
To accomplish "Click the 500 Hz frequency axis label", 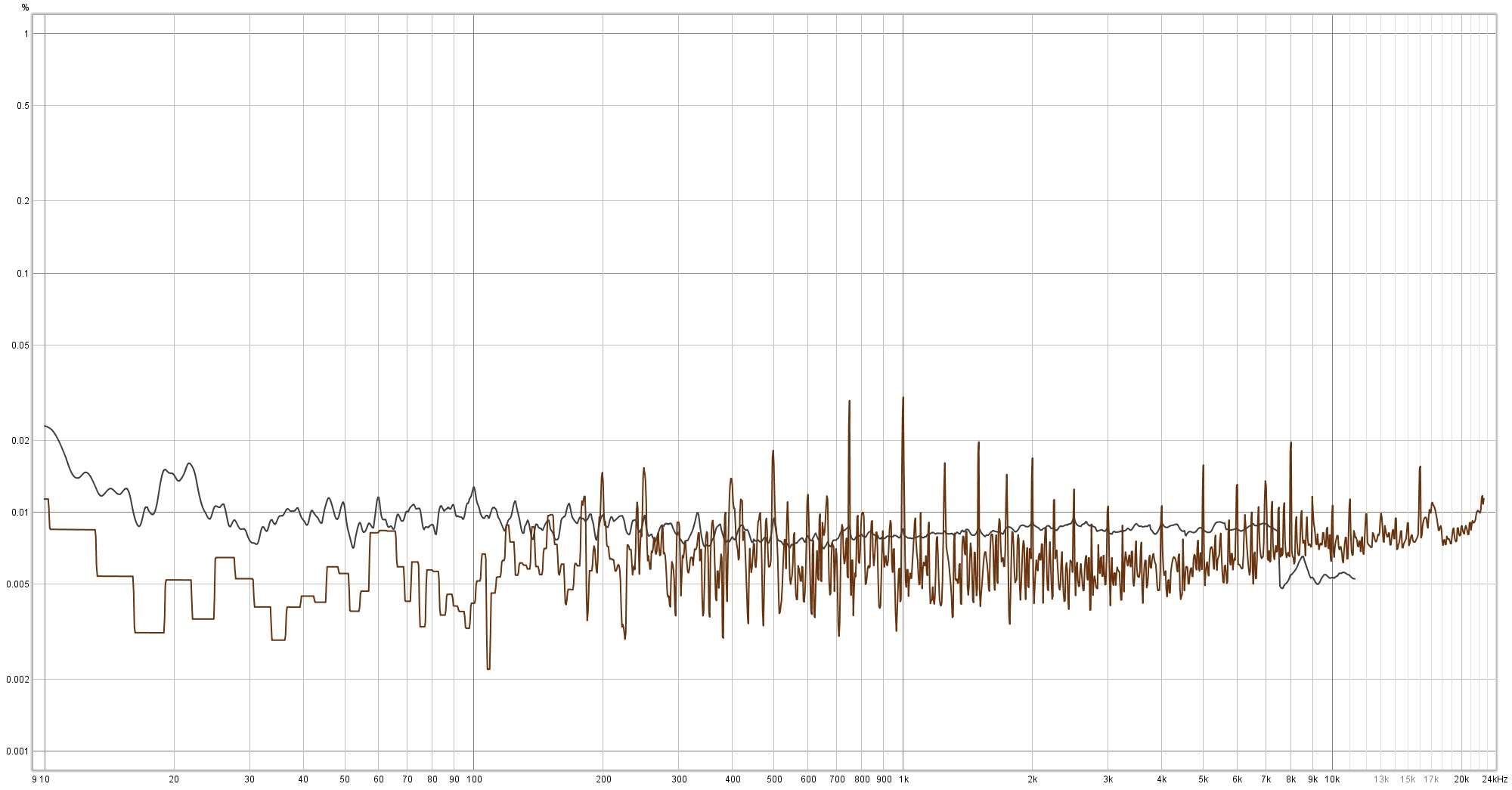I will [x=774, y=779].
